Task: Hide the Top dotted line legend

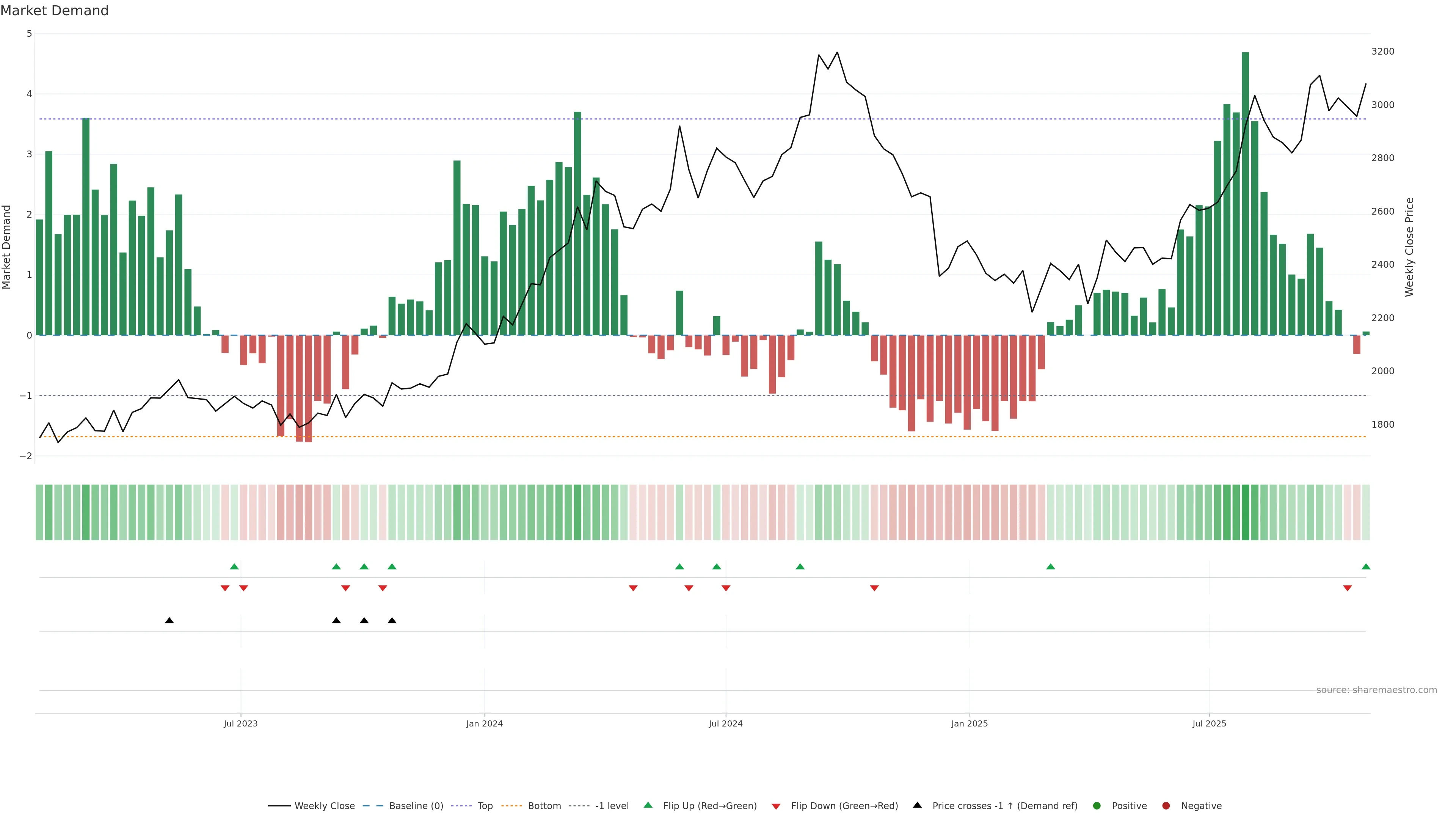Action: 485,806
